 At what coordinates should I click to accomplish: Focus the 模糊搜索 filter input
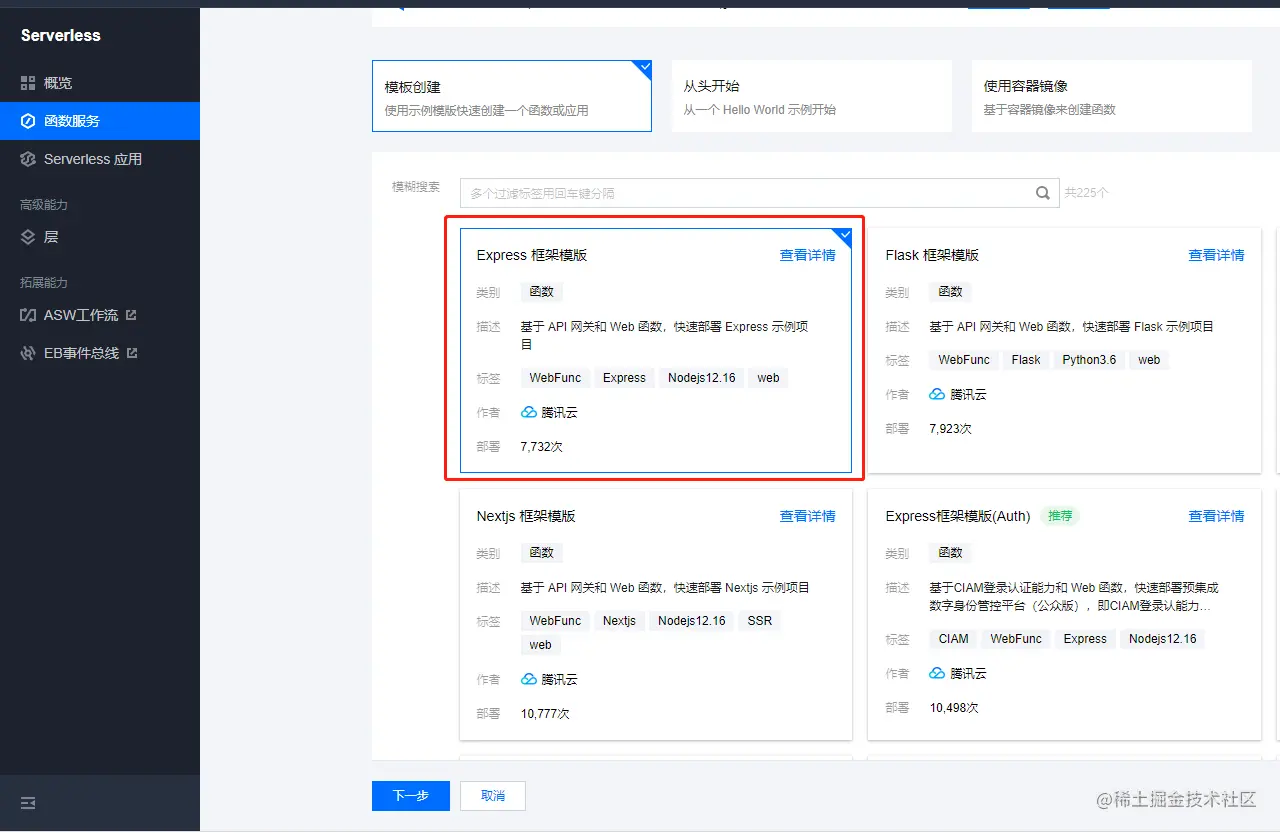[759, 193]
